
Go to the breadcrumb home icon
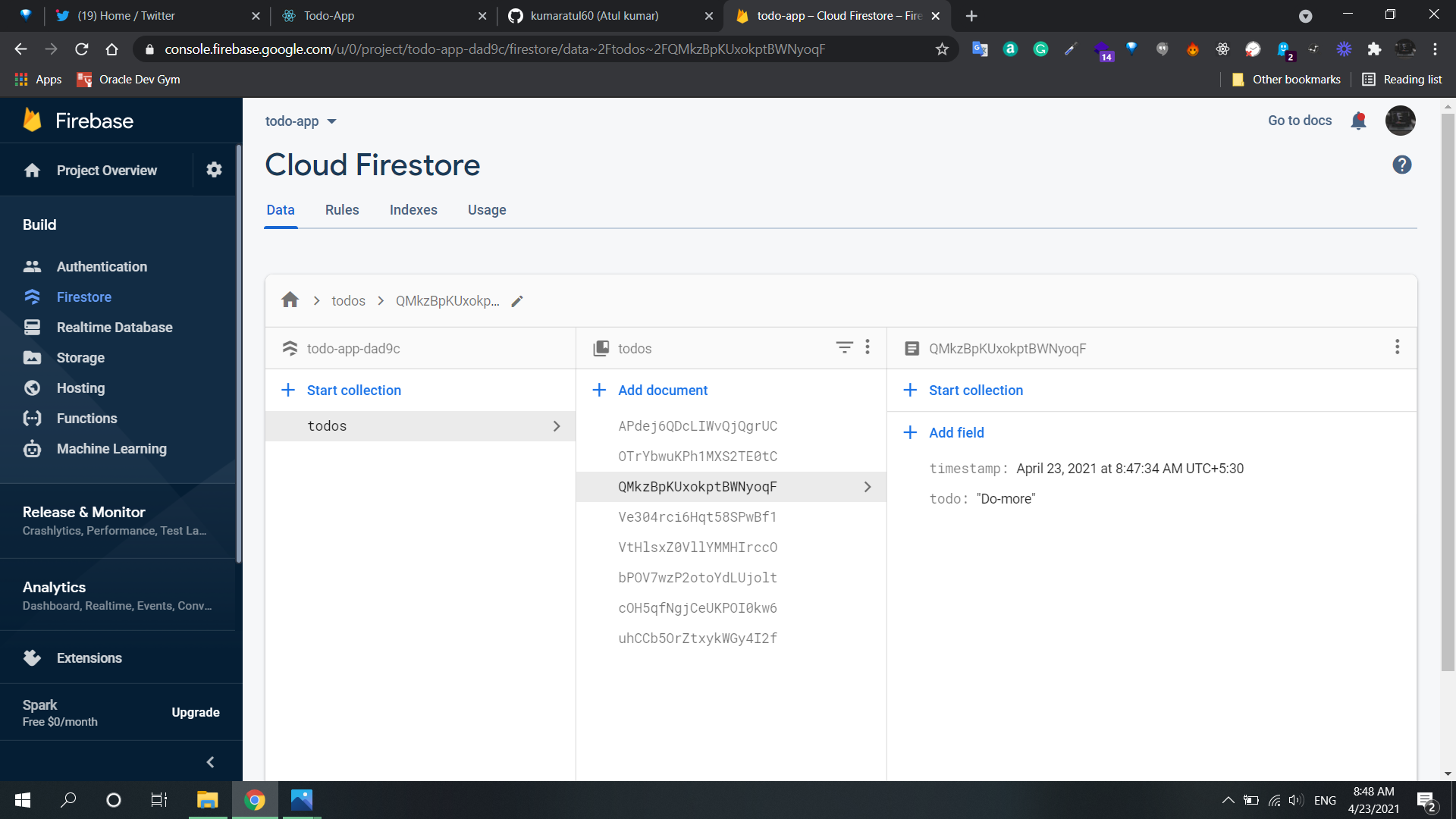tap(290, 300)
